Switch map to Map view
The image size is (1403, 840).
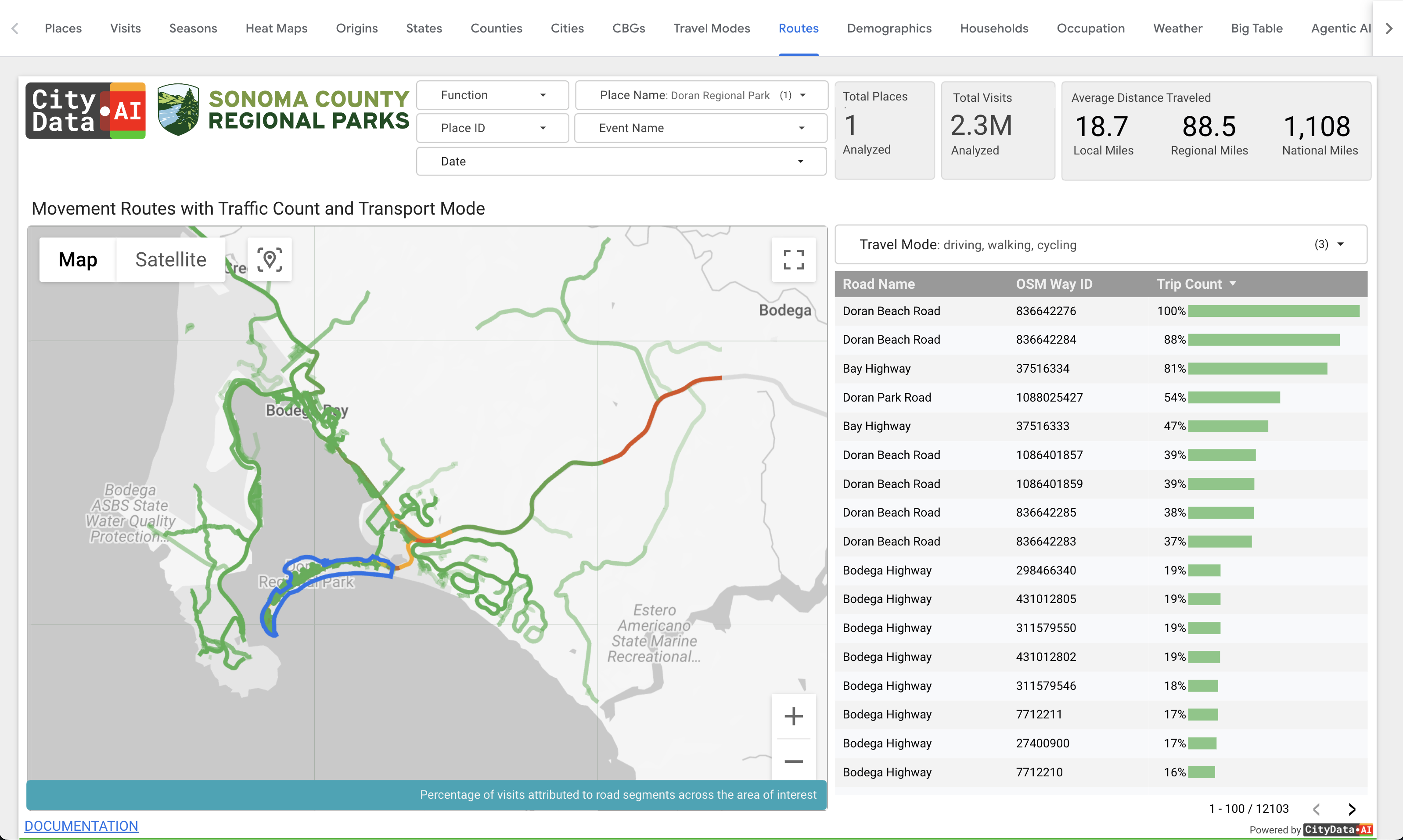tap(78, 260)
